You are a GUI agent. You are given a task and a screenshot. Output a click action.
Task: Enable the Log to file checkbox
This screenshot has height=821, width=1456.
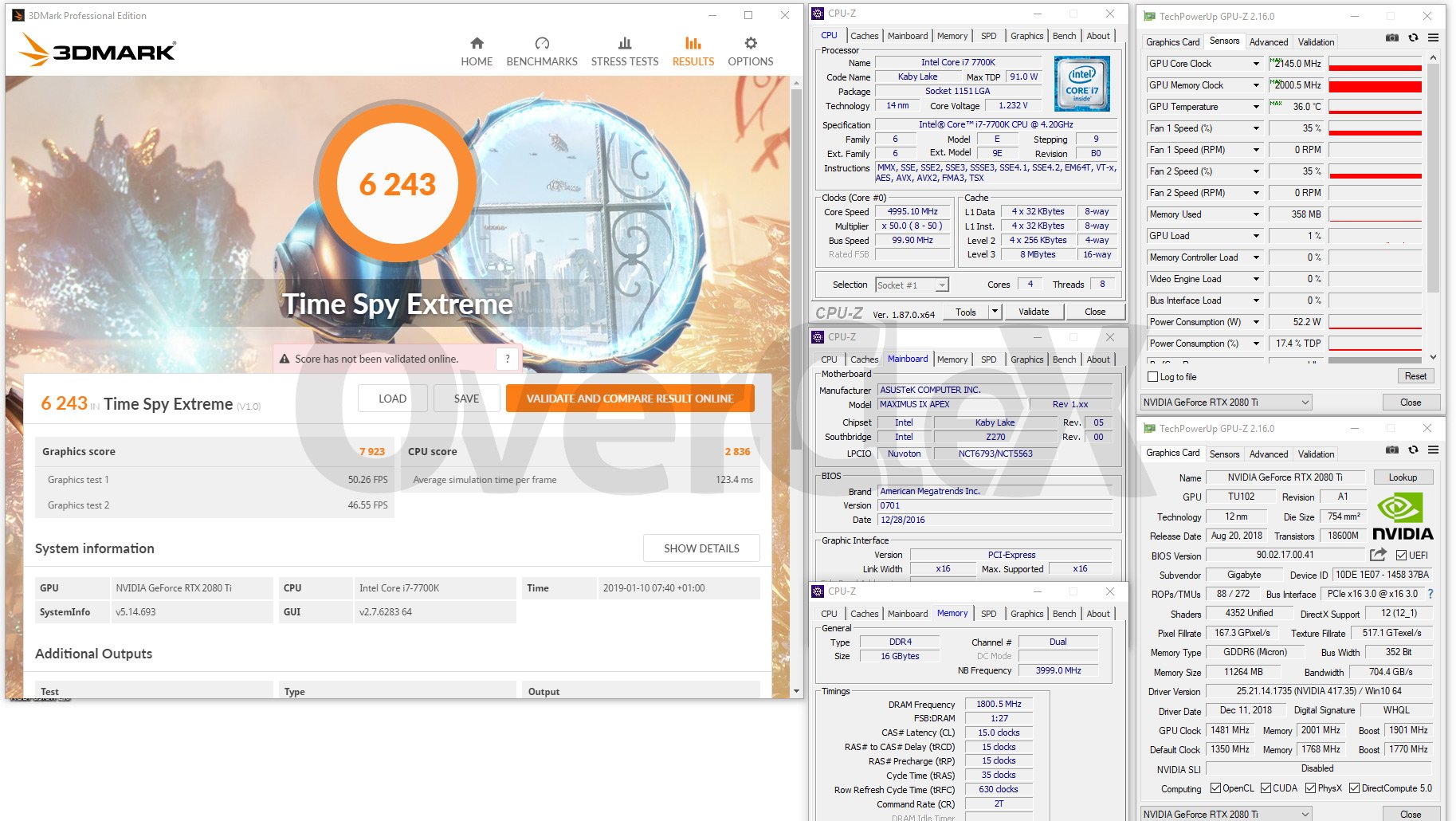pyautogui.click(x=1152, y=377)
